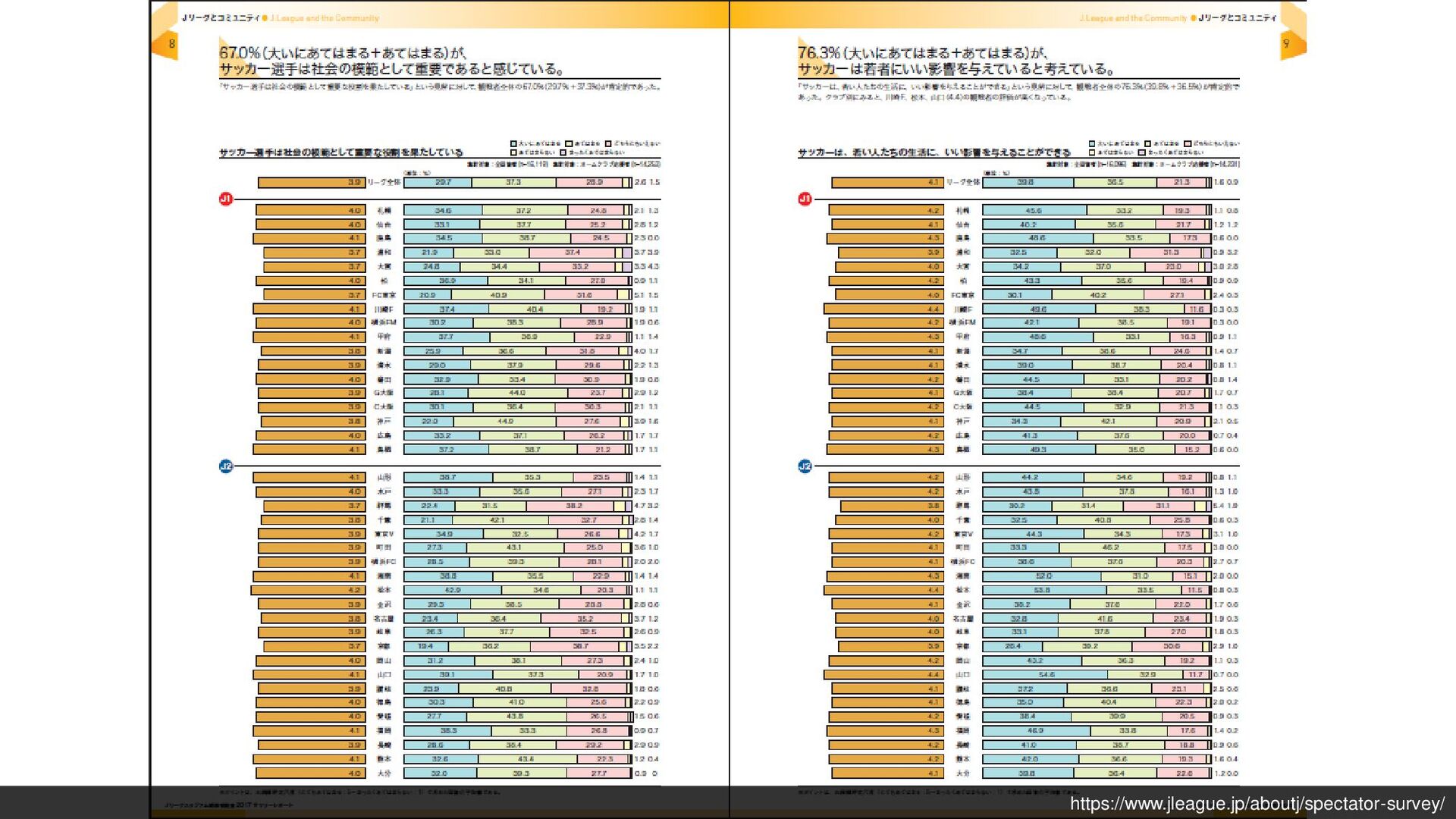Click the 44.5 segment in right C大阪 row
Image resolution: width=1456 pixels, height=819 pixels.
tap(1033, 407)
